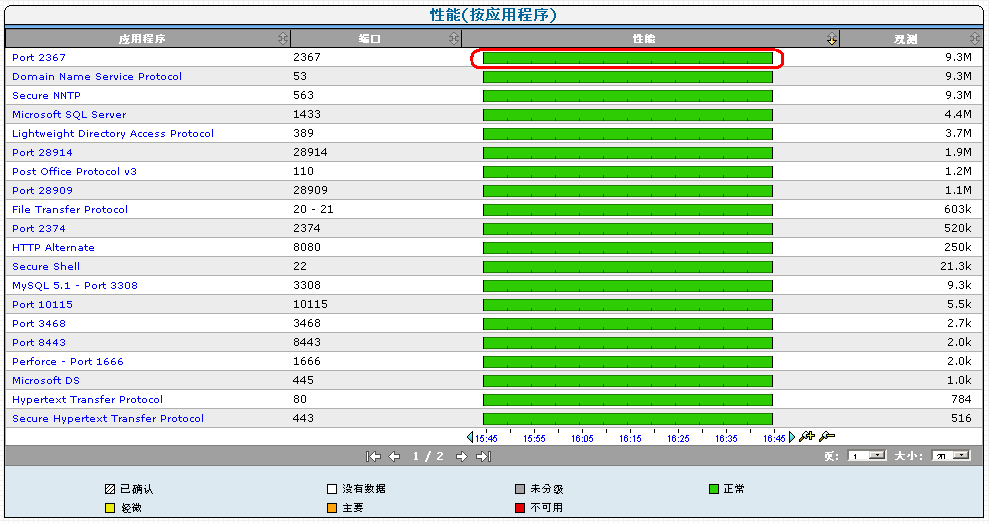Click the File Transfer Protocol performance bar
The height and width of the screenshot is (523, 989).
click(x=628, y=209)
